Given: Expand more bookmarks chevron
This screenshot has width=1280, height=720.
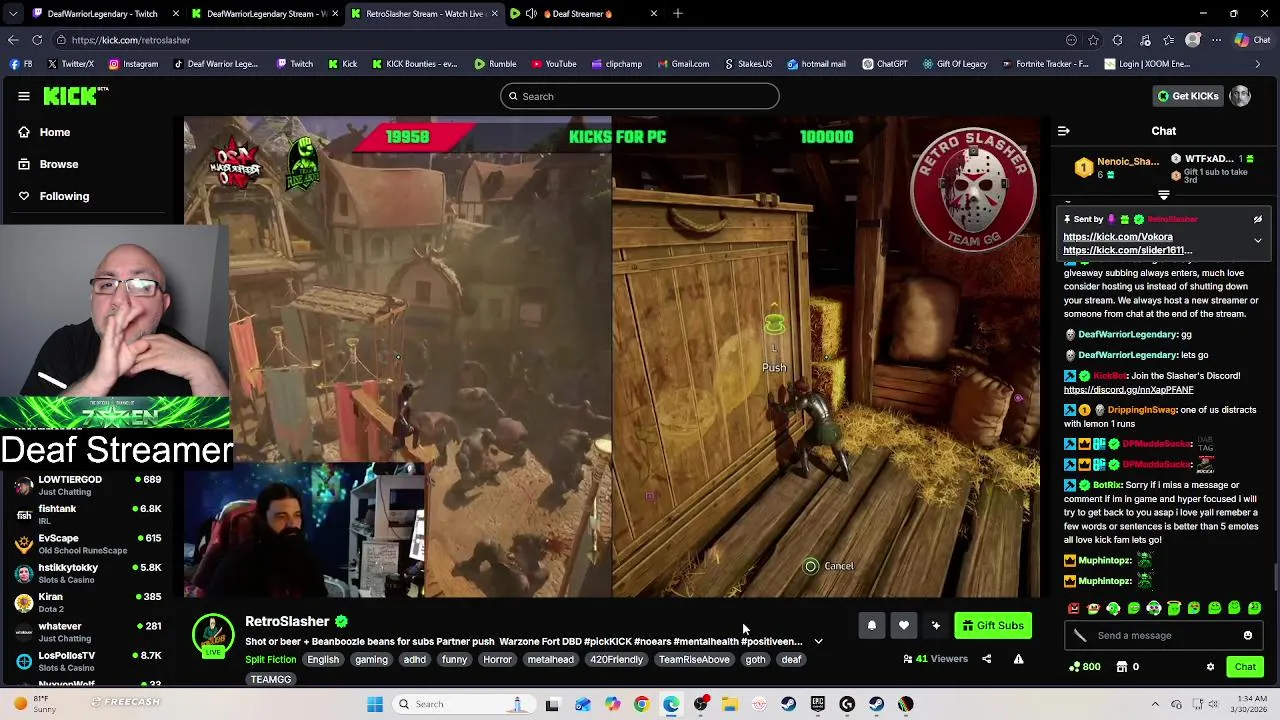Looking at the screenshot, I should [1258, 64].
